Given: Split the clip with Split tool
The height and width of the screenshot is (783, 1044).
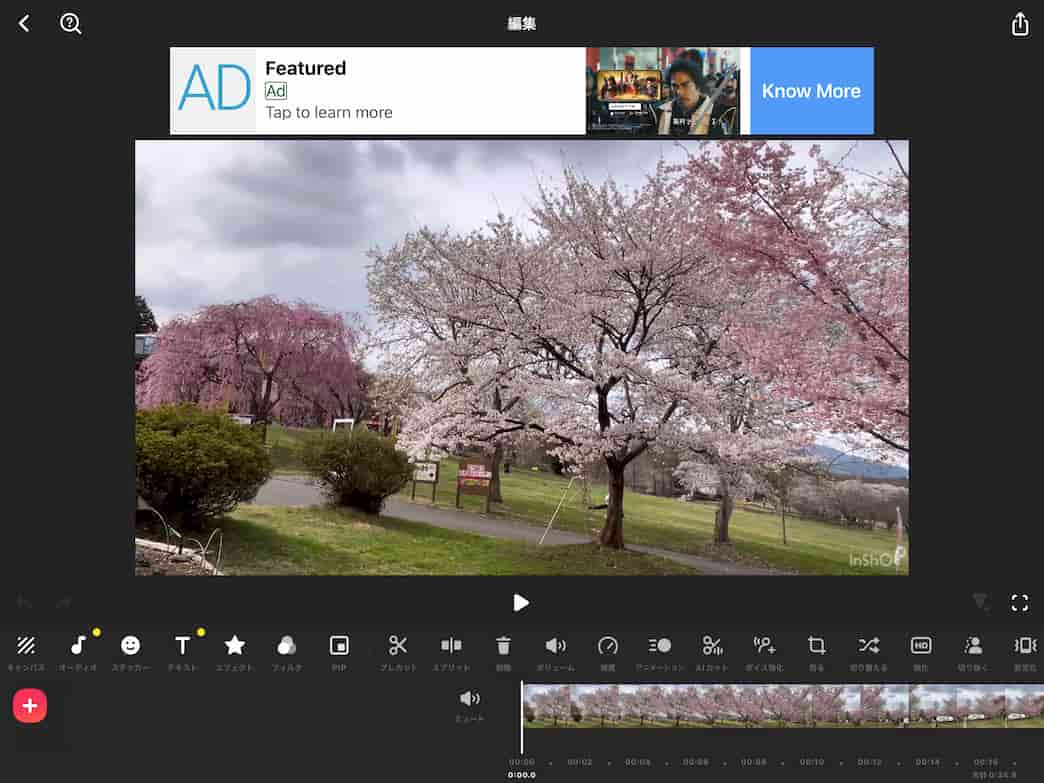Looking at the screenshot, I should pyautogui.click(x=451, y=646).
